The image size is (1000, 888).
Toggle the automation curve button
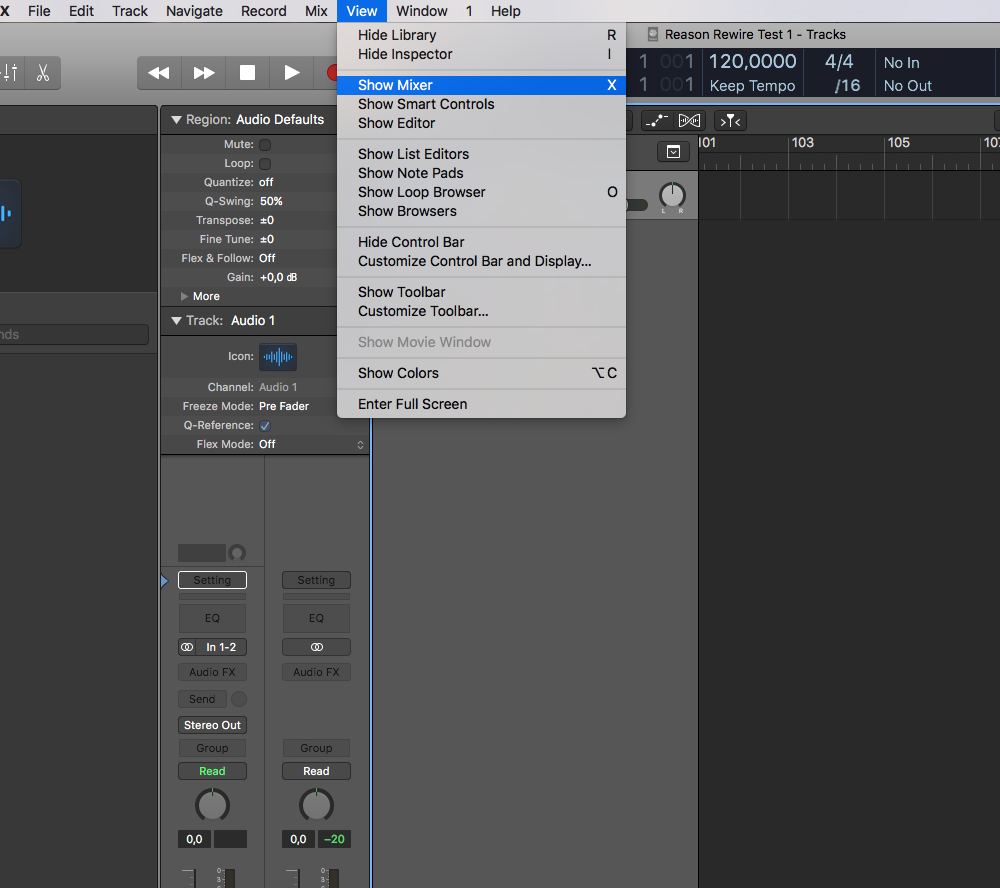pos(656,121)
